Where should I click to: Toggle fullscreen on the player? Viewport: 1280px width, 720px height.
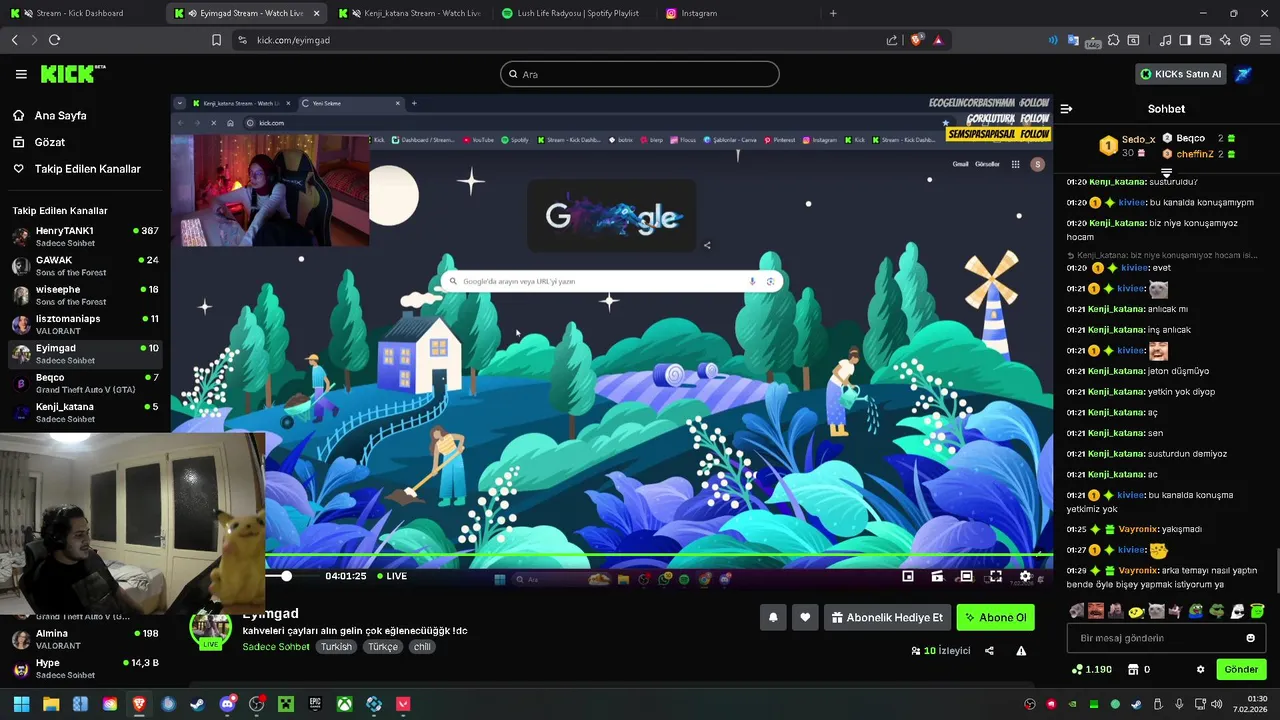click(995, 576)
